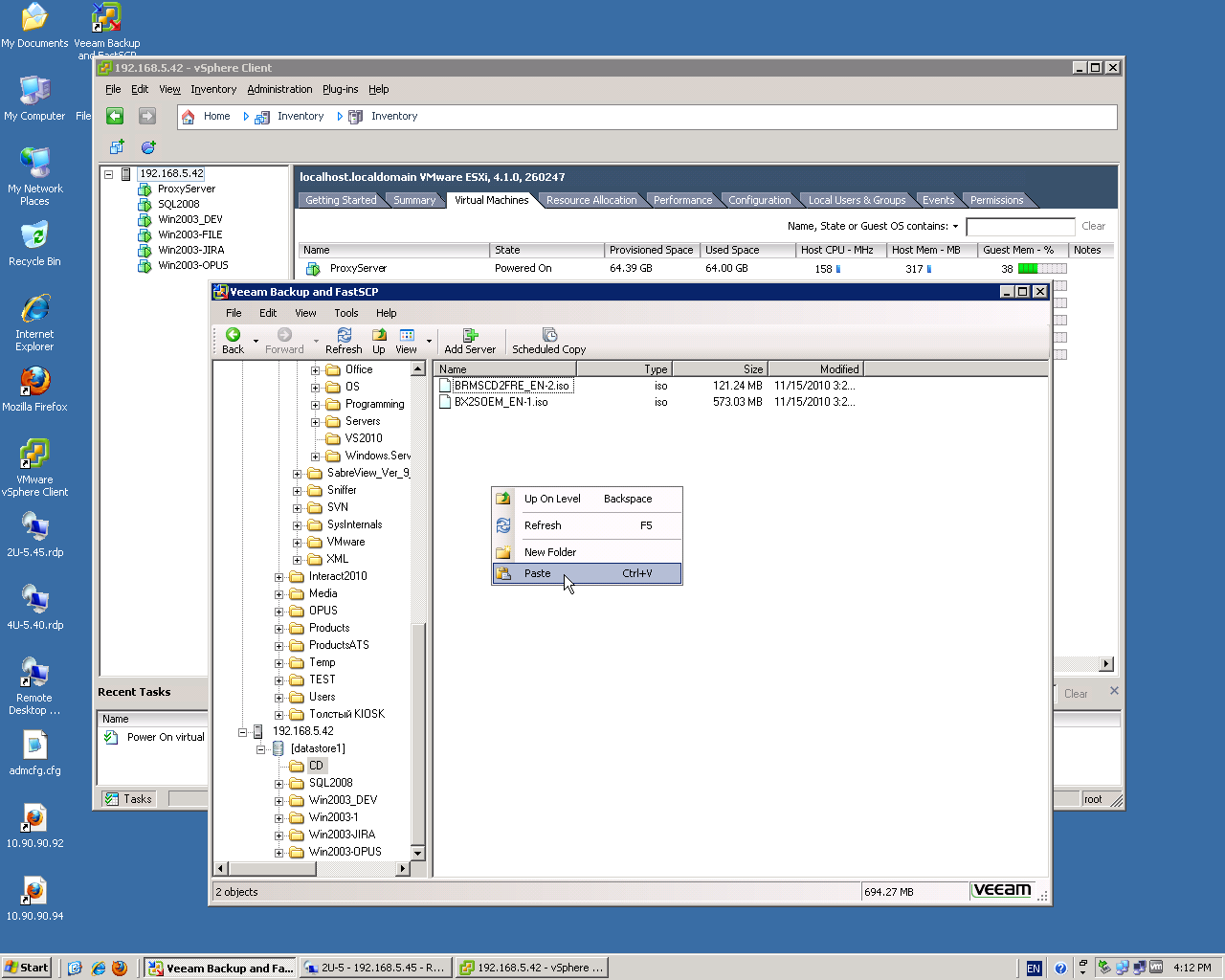Open the admcfg.cfg desktop file
The height and width of the screenshot is (980, 1225).
[x=34, y=745]
